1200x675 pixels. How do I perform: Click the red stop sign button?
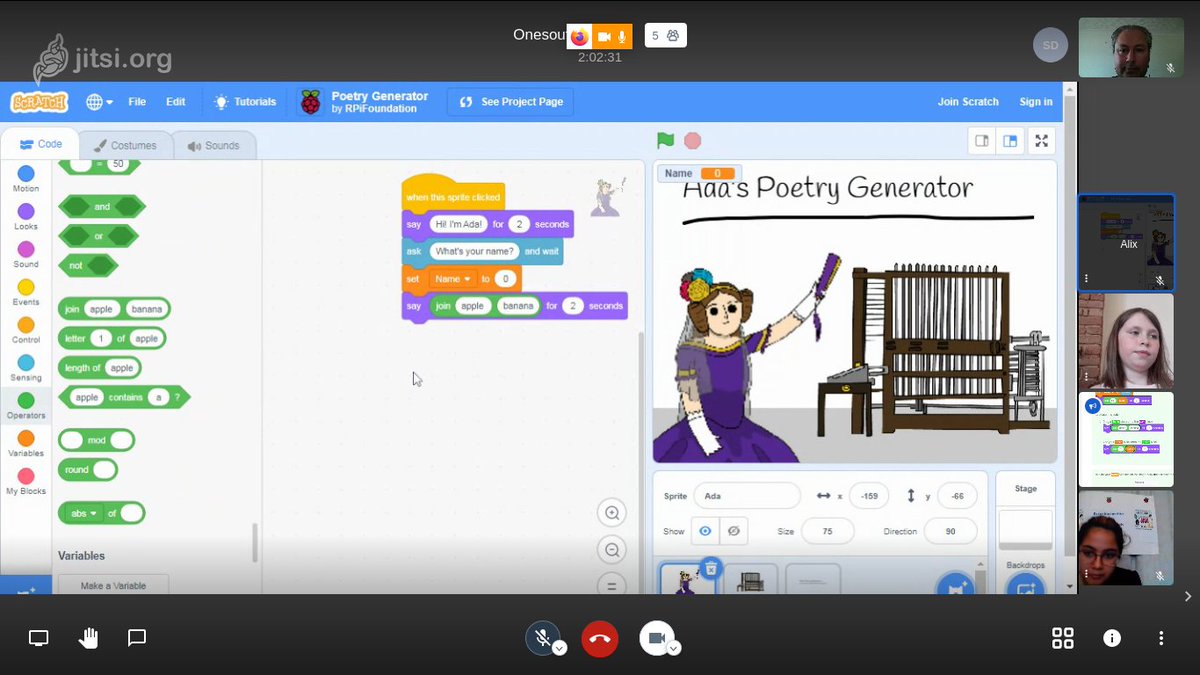click(x=692, y=141)
